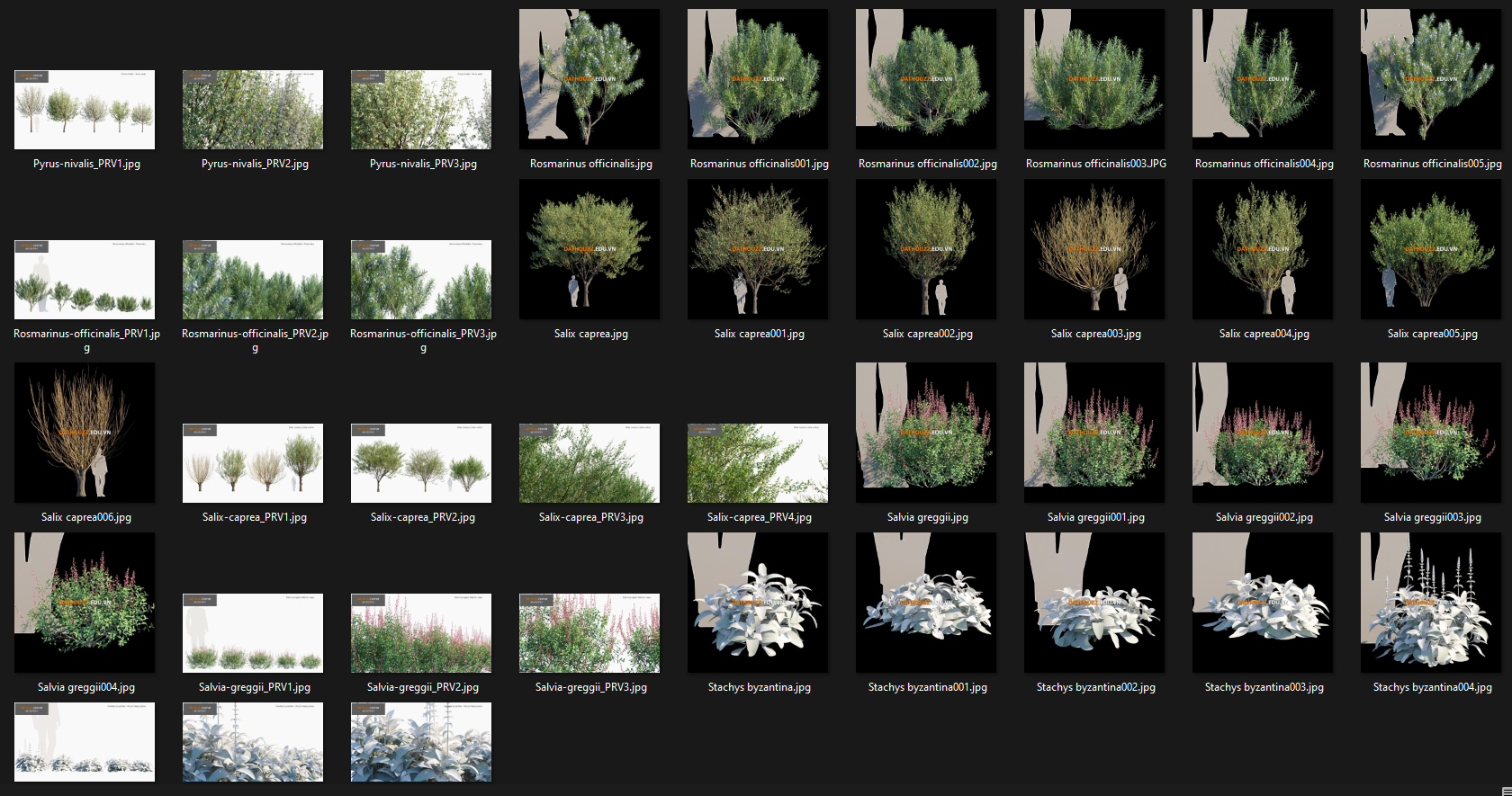This screenshot has width=1512, height=796.
Task: Select Rosmarinus-officinalis_PRV1.jpg thumbnail
Action: click(x=85, y=280)
